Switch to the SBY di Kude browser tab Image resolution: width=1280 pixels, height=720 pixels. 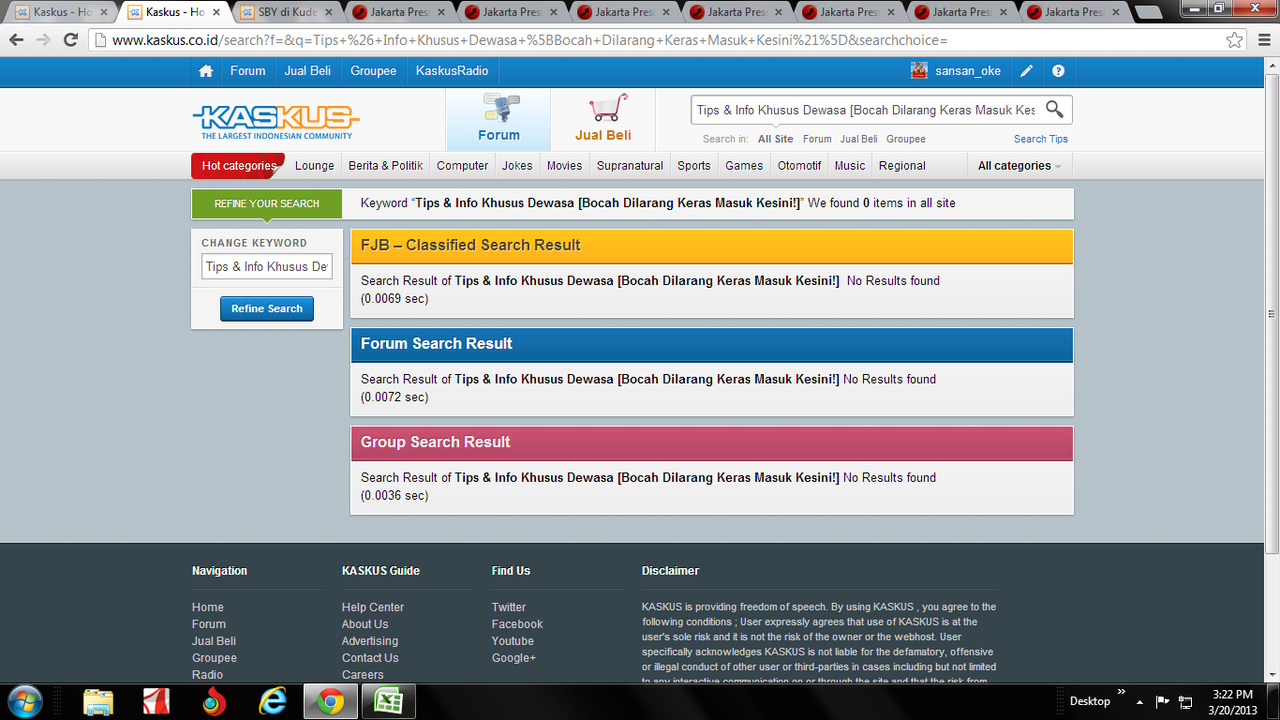click(x=286, y=13)
